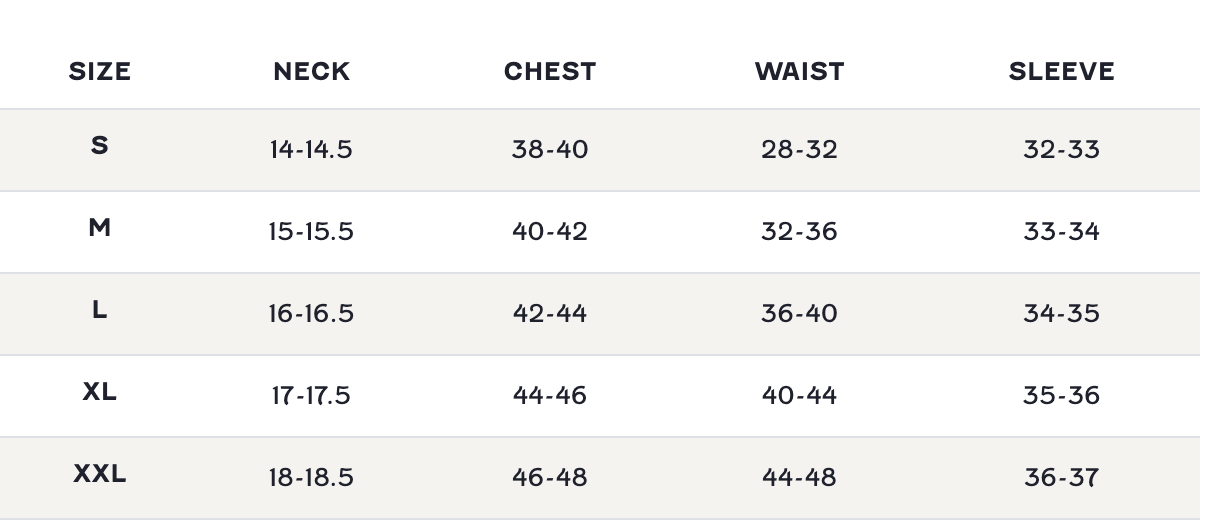Click the SIZE column header
The image size is (1208, 524).
[x=100, y=72]
